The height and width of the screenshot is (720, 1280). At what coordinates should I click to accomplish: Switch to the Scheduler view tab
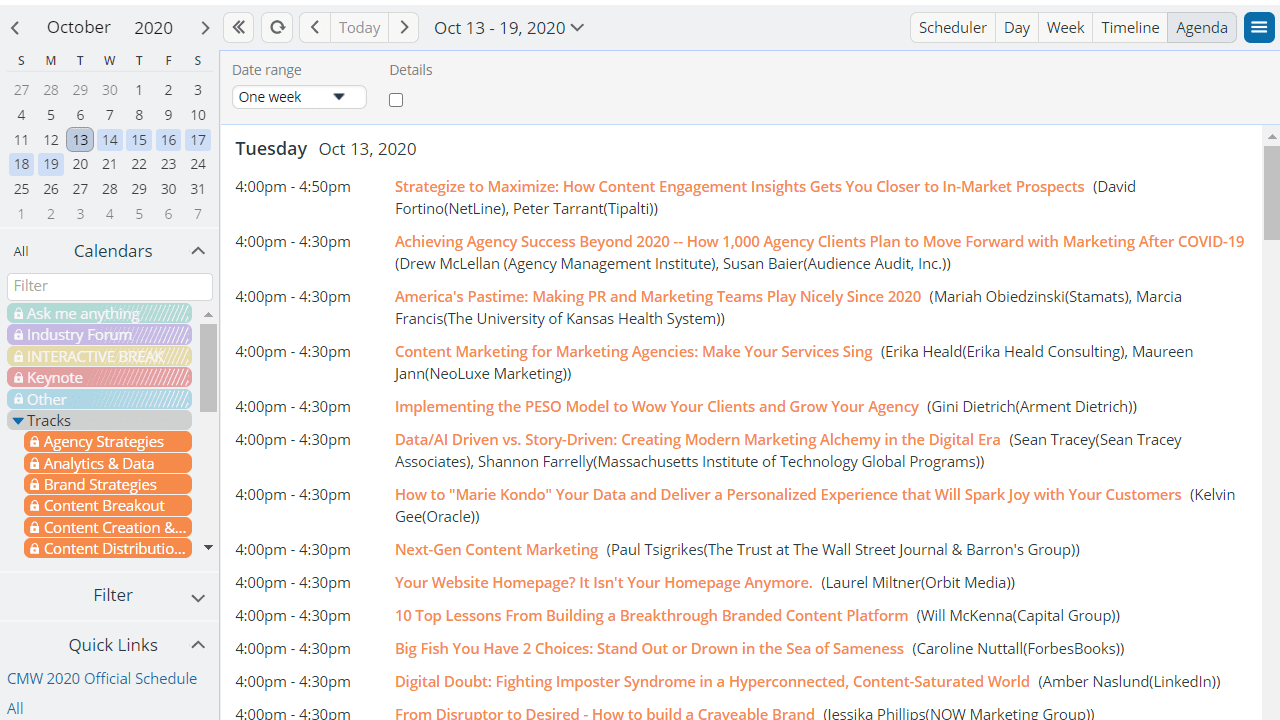[x=952, y=27]
